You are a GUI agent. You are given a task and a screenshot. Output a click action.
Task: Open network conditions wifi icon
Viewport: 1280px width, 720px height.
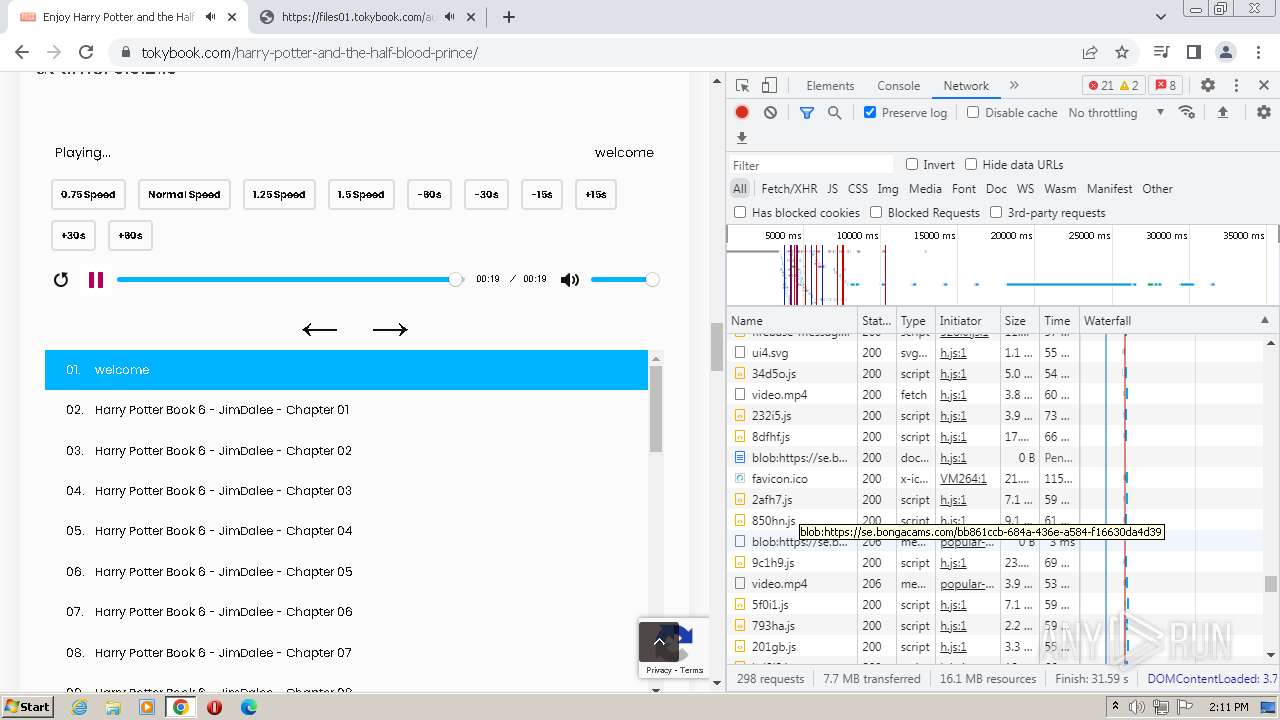coord(1187,113)
